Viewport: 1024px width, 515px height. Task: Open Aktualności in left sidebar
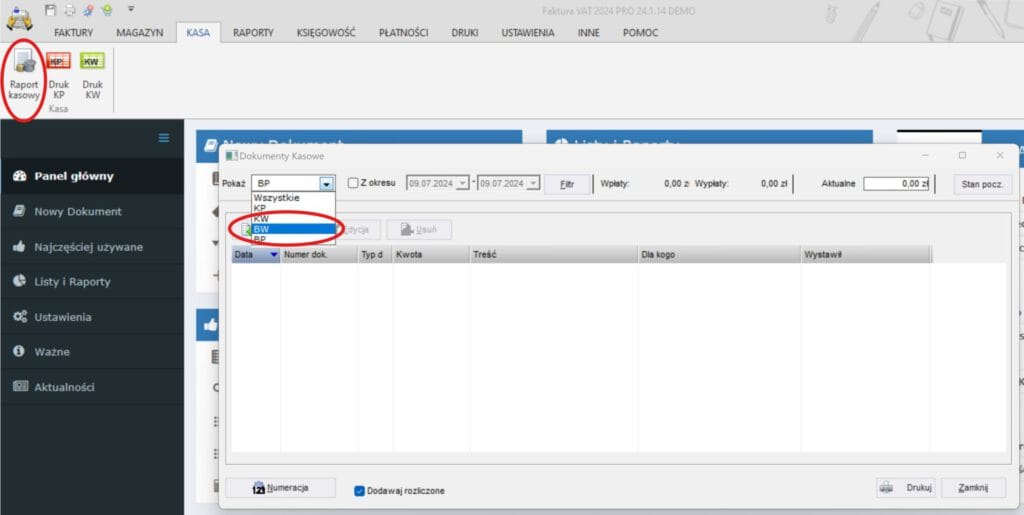64,387
